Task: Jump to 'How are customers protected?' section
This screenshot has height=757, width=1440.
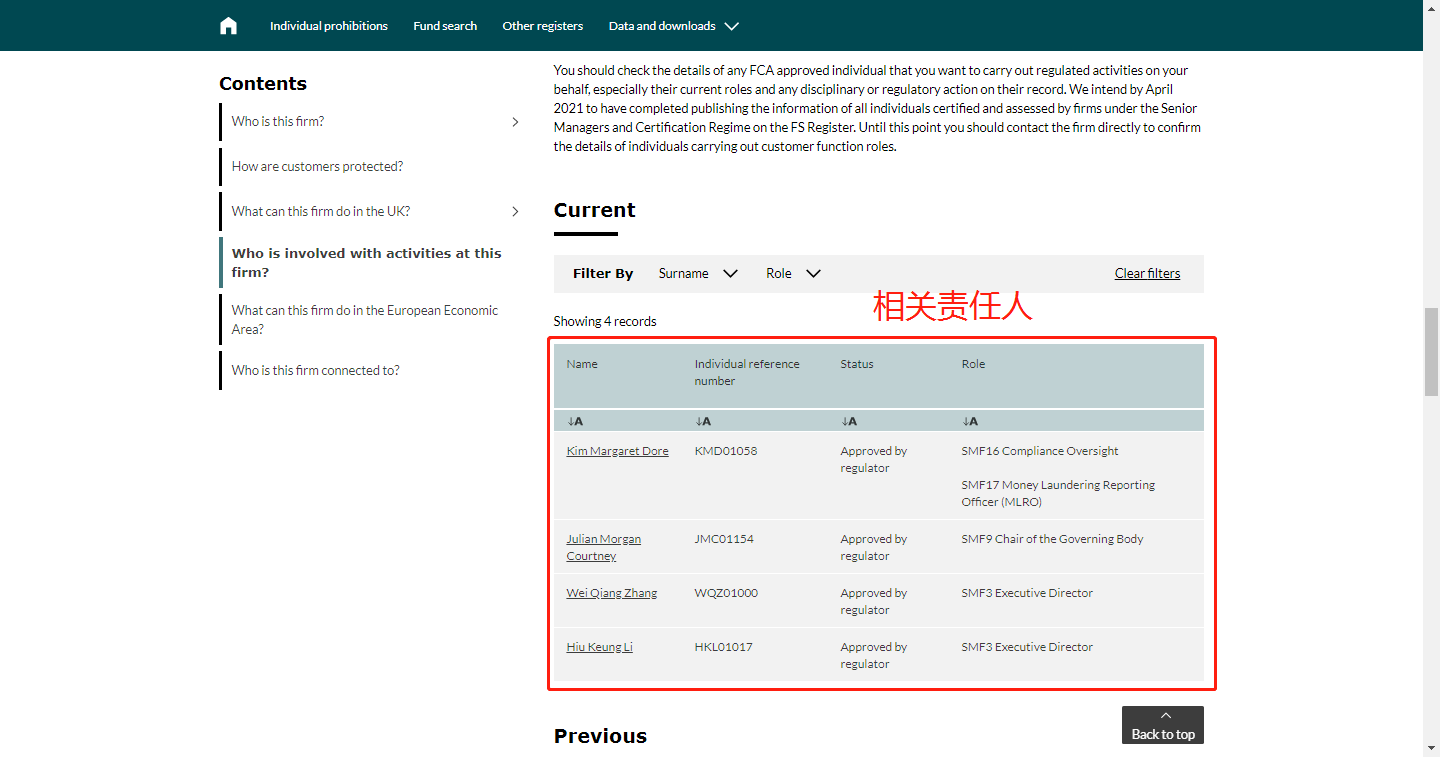Action: tap(317, 167)
